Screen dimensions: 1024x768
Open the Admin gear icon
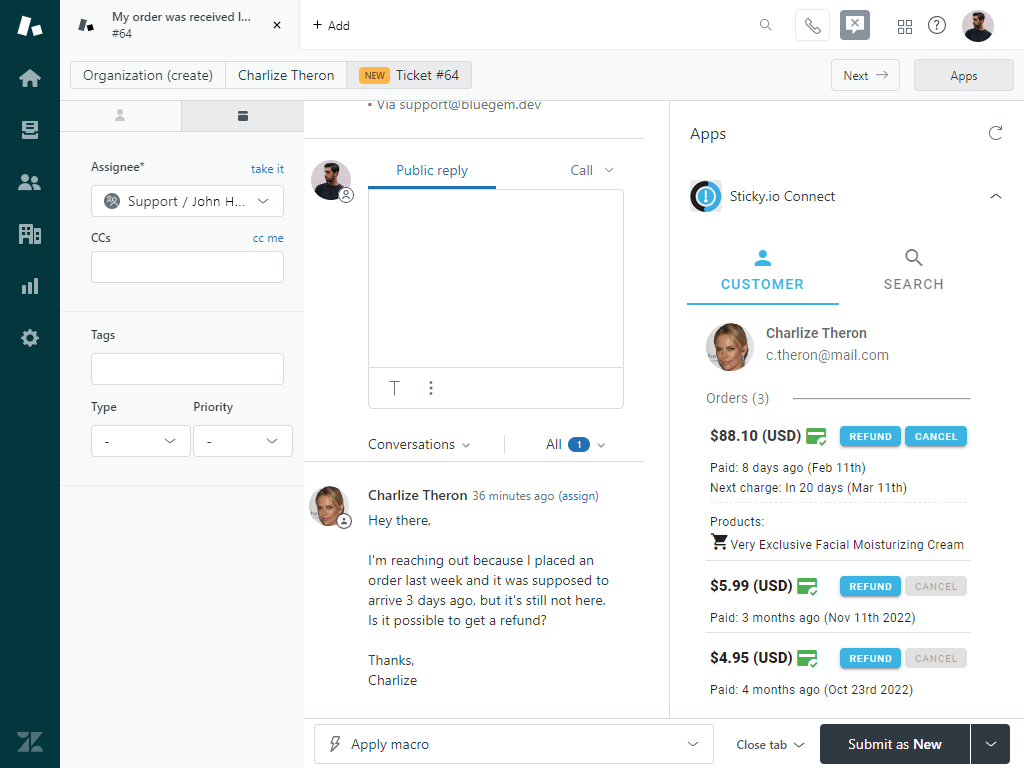point(30,338)
